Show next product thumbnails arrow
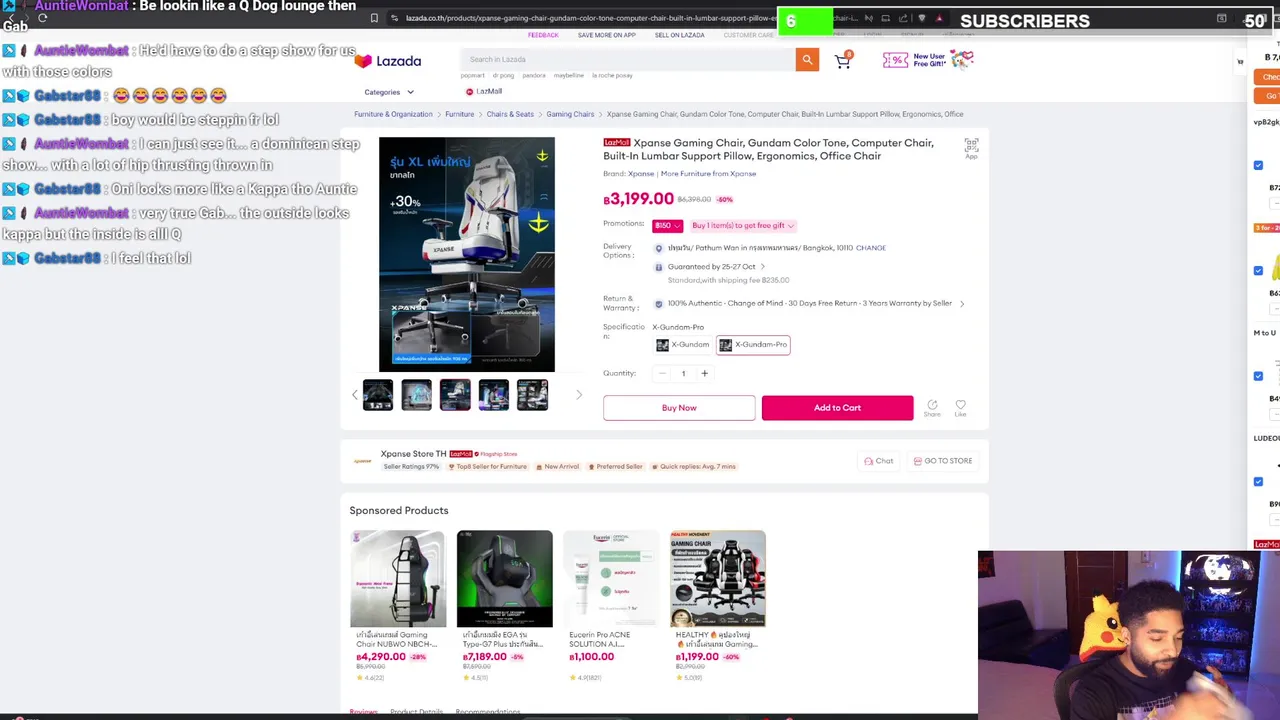 (x=578, y=395)
